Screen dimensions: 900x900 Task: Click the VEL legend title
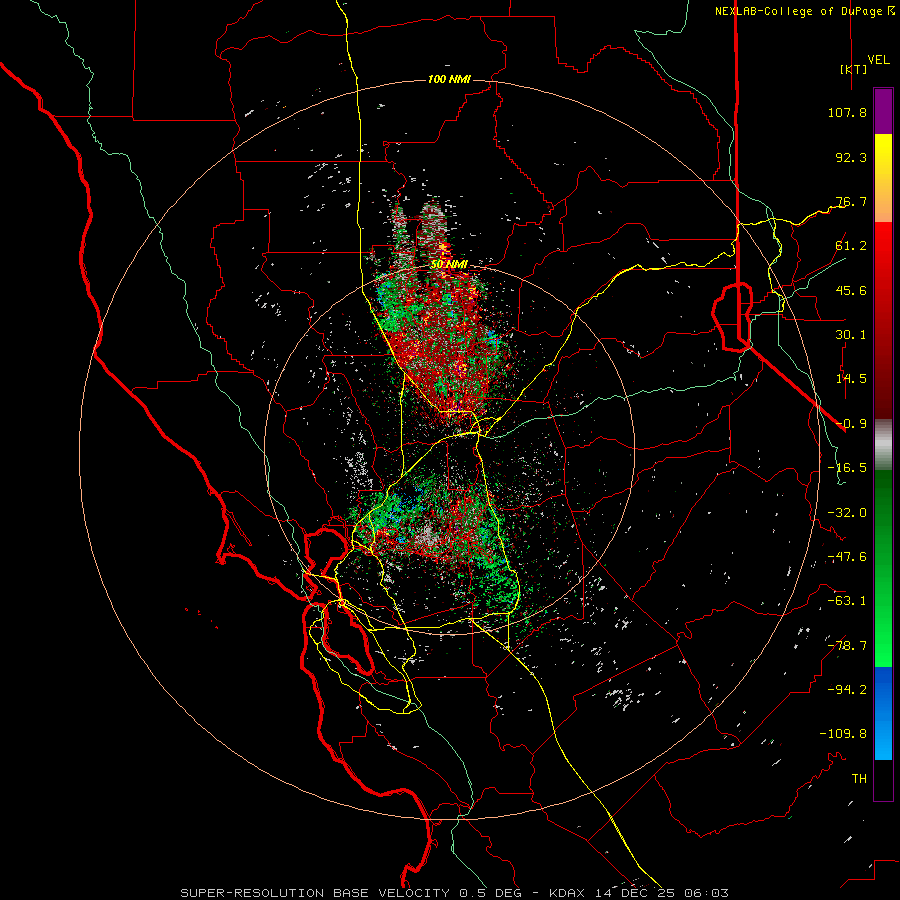click(878, 60)
